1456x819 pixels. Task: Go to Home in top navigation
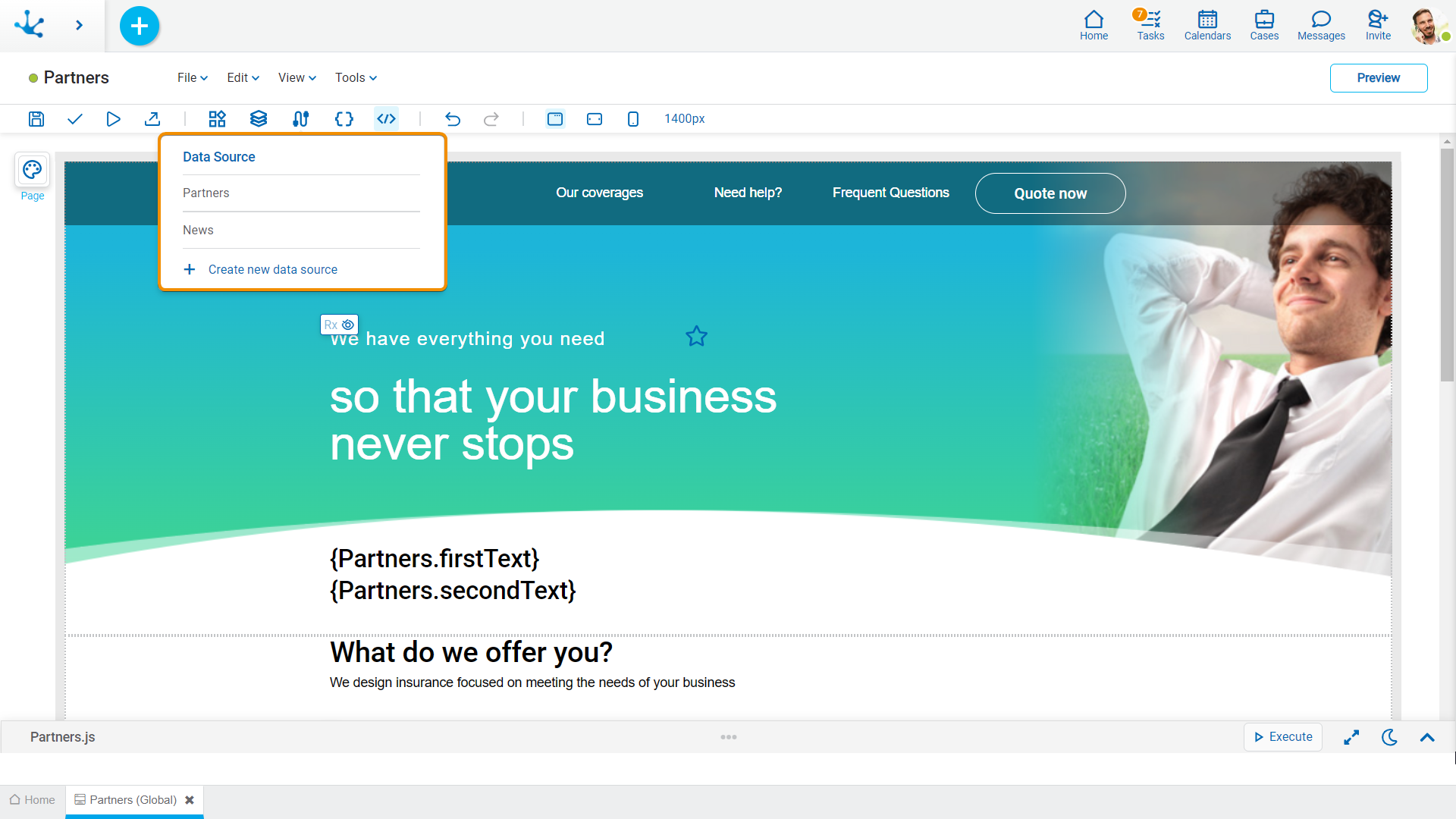coord(1094,26)
